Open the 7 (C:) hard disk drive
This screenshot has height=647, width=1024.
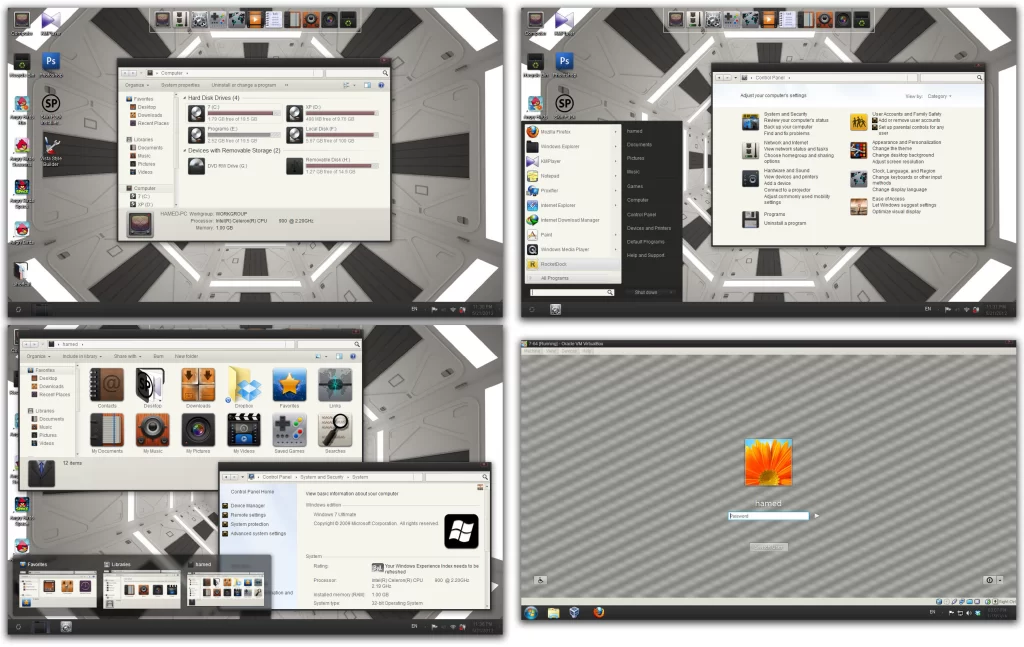click(198, 113)
